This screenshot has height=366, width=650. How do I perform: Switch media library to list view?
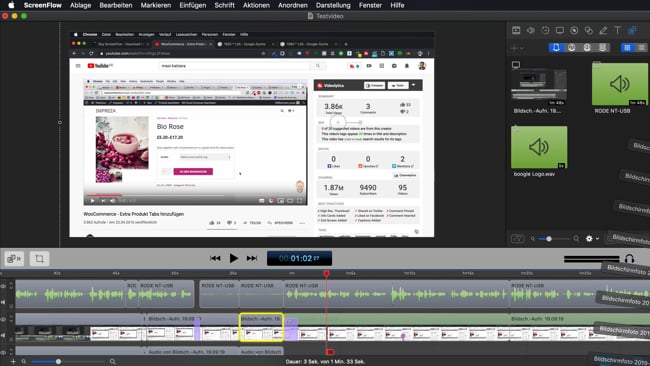click(641, 48)
